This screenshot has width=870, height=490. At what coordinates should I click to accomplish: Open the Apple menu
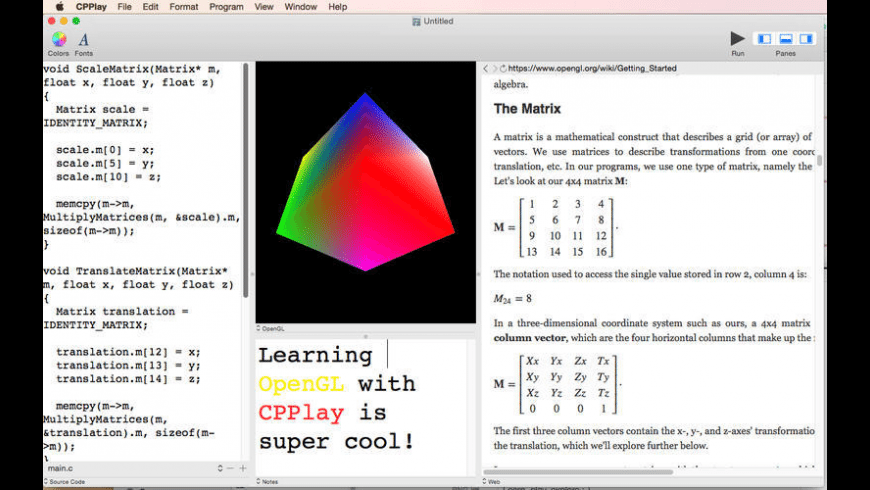[x=58, y=7]
